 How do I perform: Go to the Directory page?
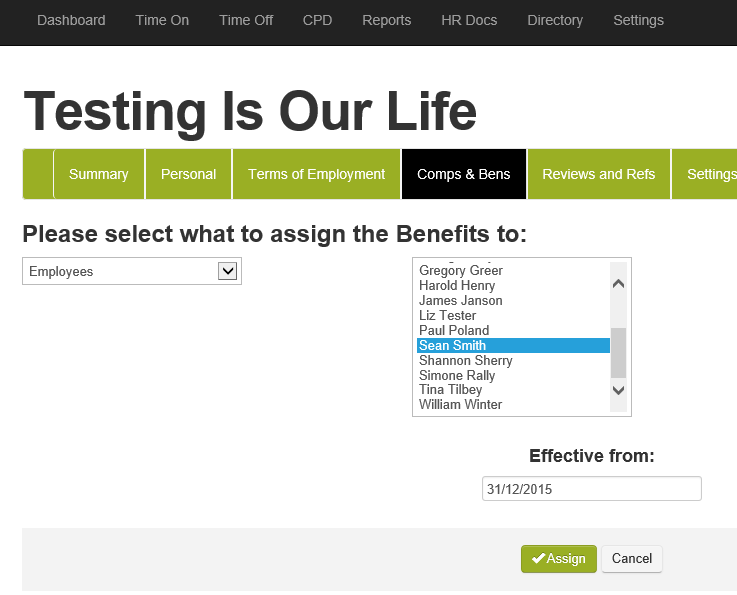[555, 20]
